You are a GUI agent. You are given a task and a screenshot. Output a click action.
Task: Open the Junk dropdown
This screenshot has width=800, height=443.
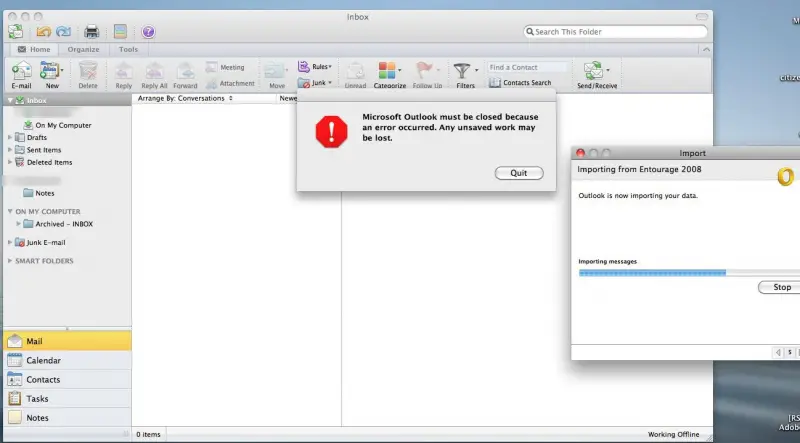point(315,83)
